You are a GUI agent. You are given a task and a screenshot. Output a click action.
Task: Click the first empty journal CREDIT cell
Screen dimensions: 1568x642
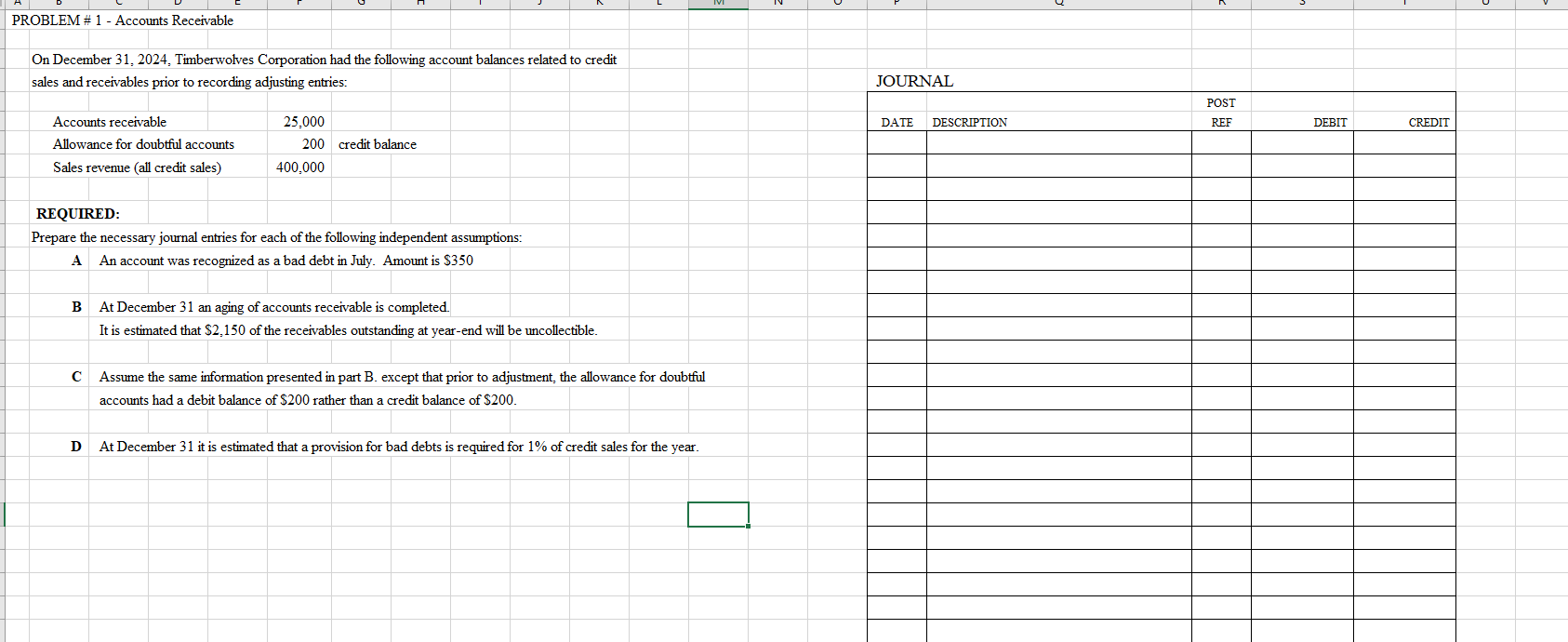1404,142
